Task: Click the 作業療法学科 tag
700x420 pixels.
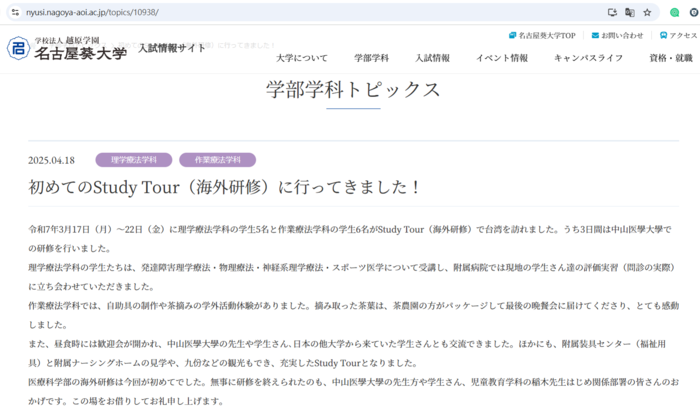Action: [217, 160]
